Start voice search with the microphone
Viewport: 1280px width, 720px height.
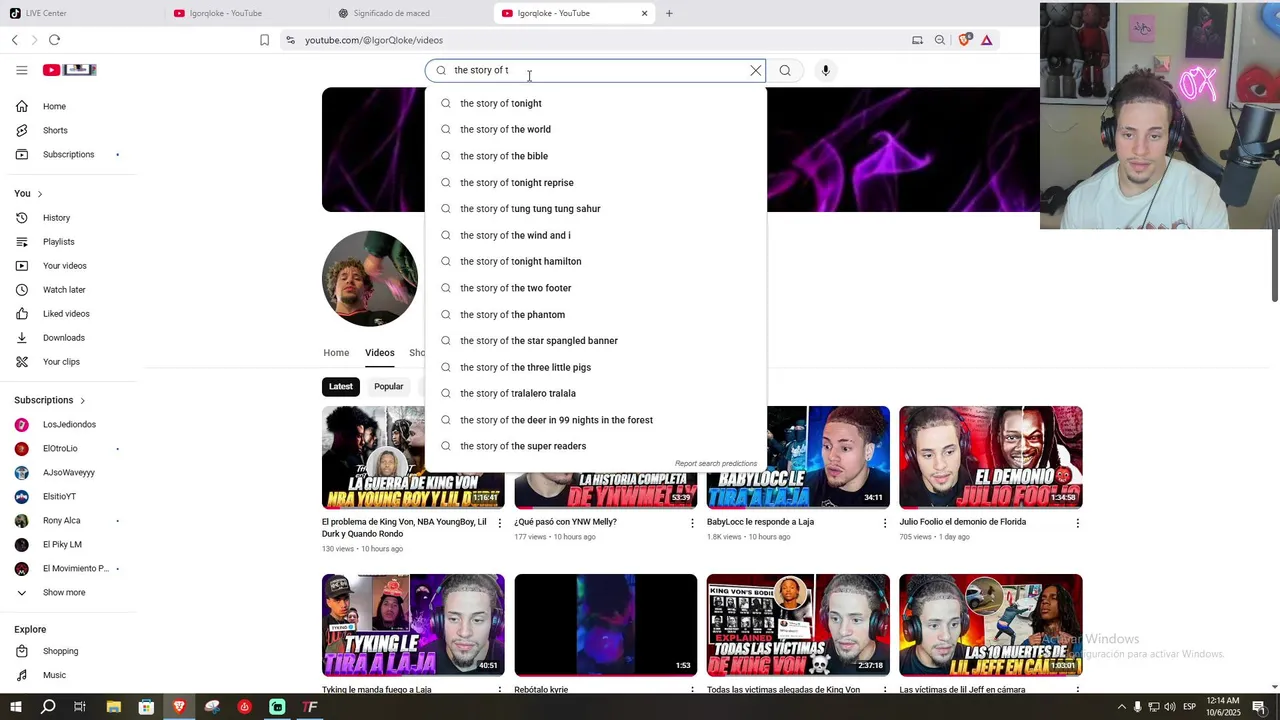[x=825, y=70]
